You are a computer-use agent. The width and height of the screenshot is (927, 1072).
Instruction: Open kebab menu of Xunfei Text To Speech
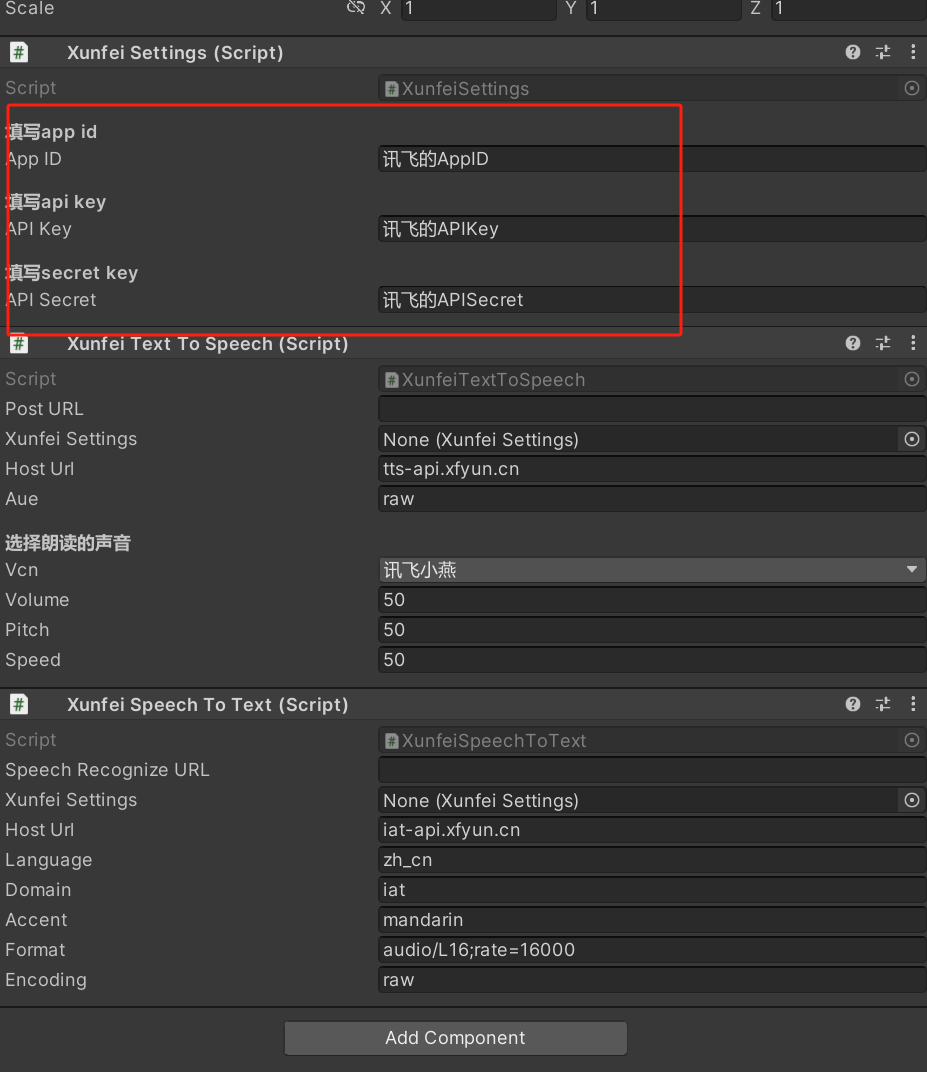pyautogui.click(x=913, y=343)
